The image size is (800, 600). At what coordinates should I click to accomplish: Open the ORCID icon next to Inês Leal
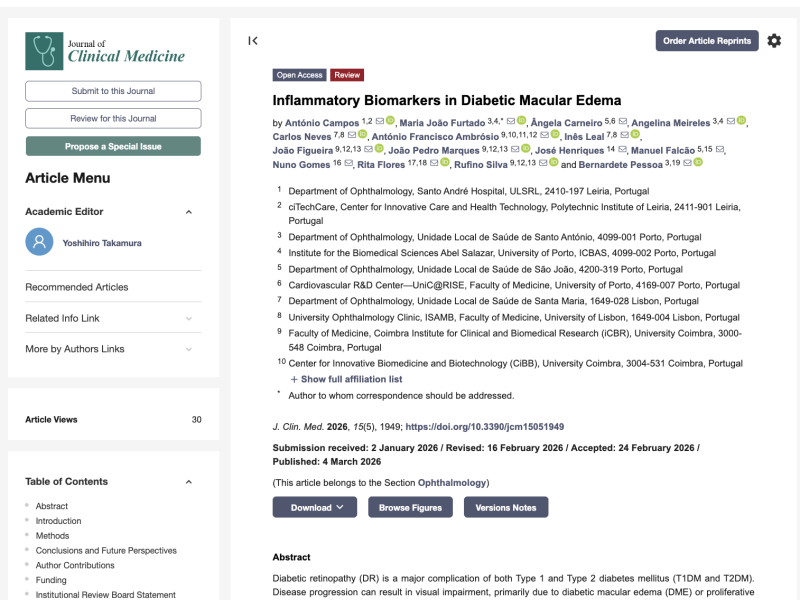[636, 135]
